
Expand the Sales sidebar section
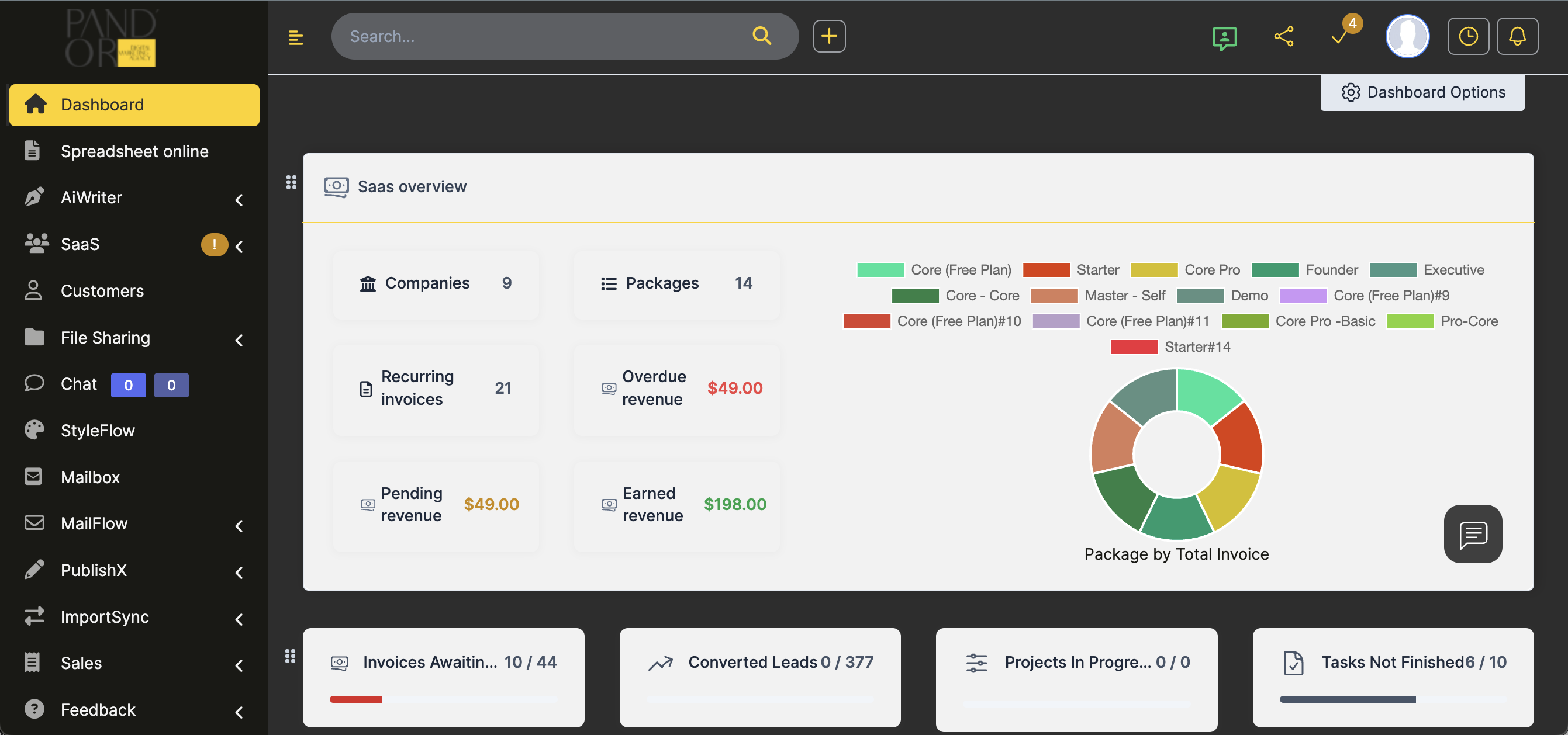(x=240, y=663)
